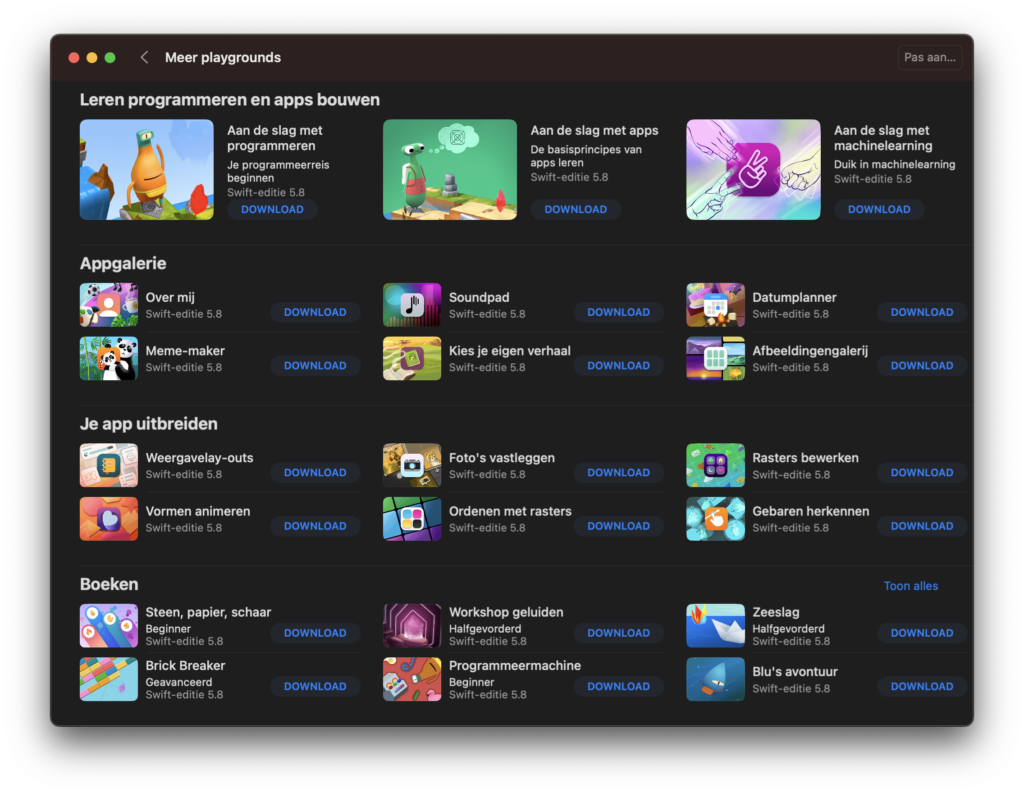Download the Steen, papier, schaar book
Image resolution: width=1024 pixels, height=793 pixels.
(315, 633)
